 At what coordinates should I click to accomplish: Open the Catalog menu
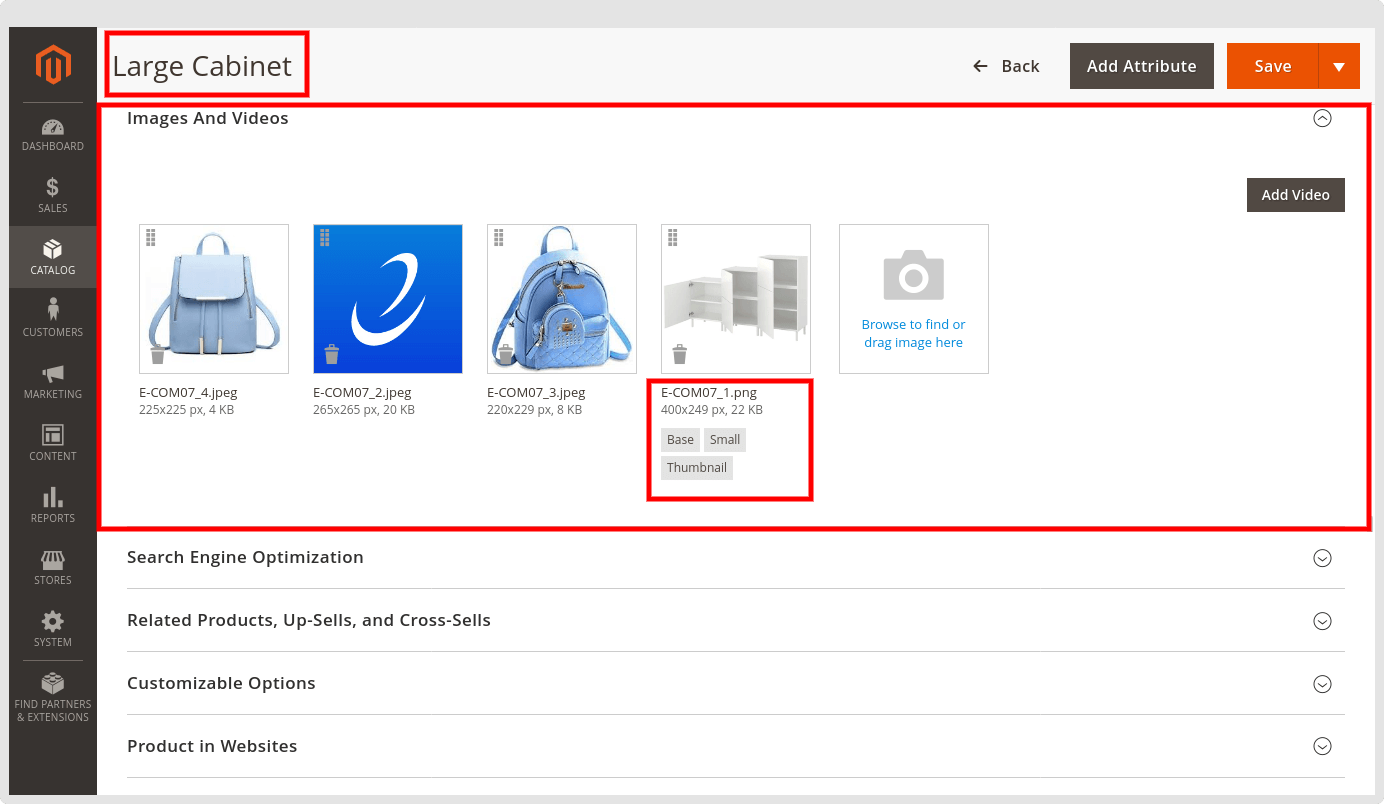53,257
